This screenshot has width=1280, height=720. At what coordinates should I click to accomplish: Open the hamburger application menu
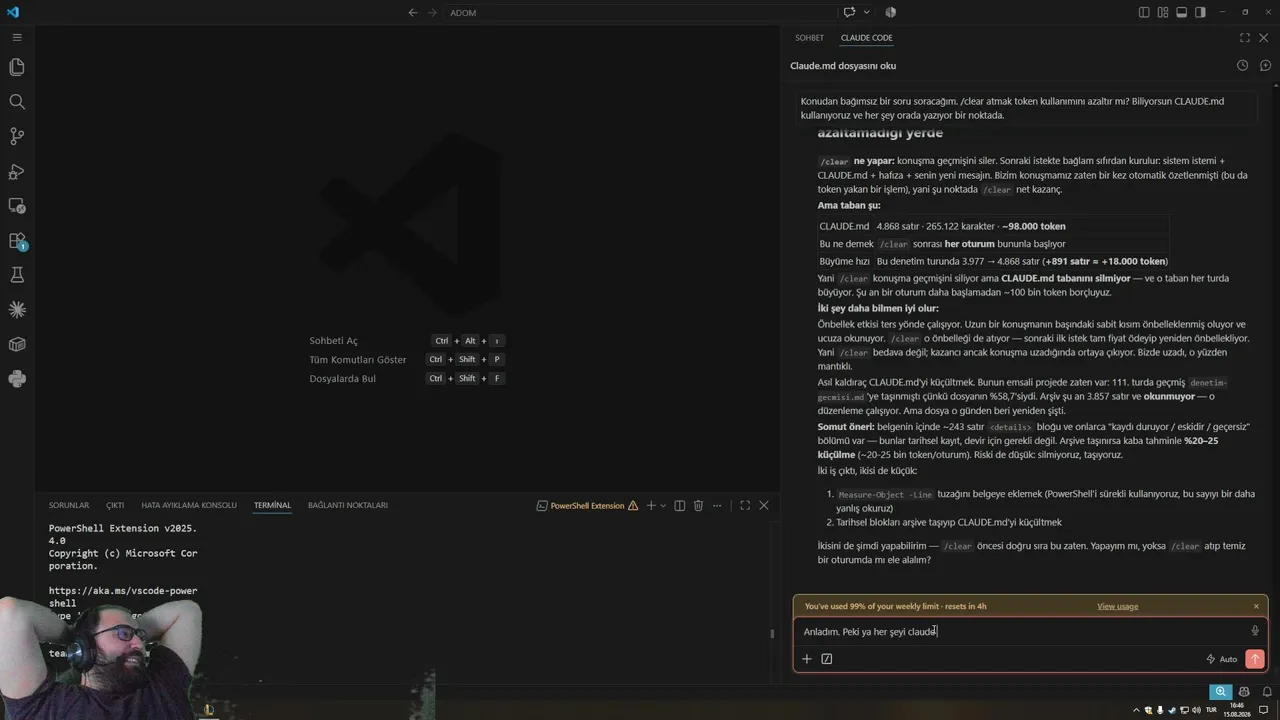pos(17,37)
